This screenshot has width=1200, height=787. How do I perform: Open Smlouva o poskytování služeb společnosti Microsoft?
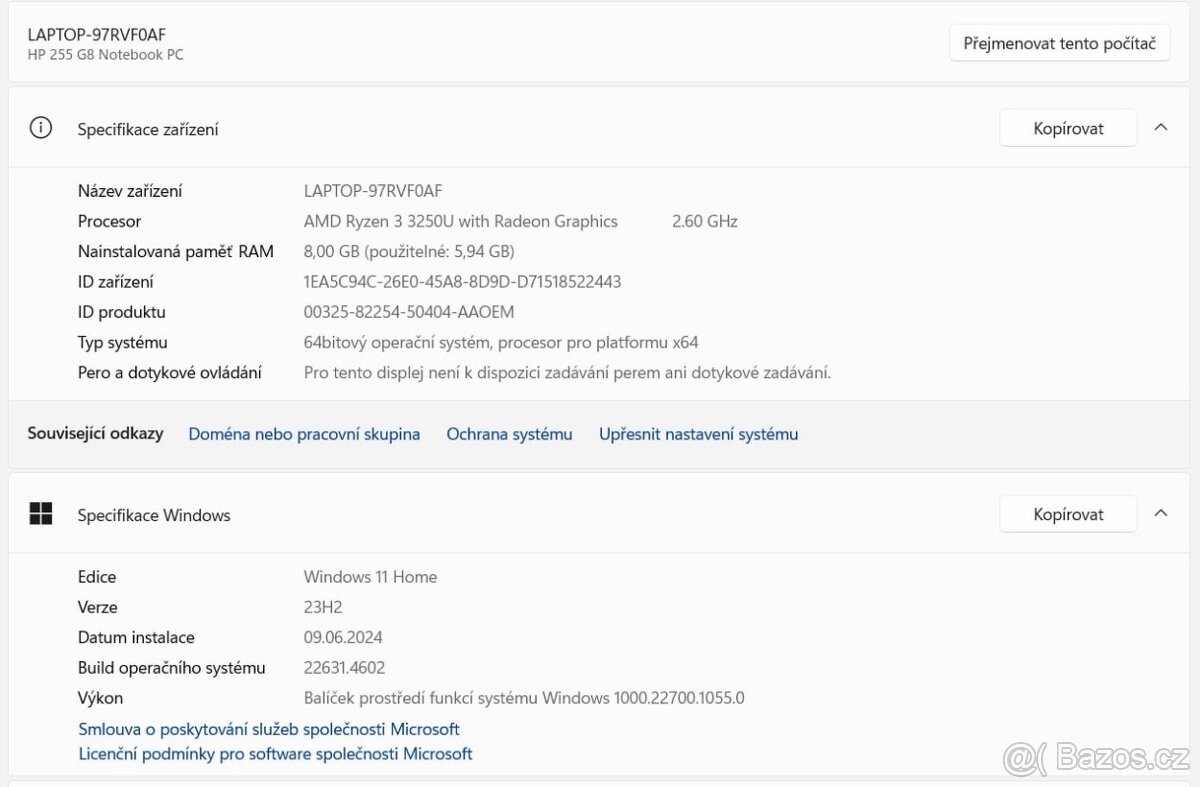269,729
